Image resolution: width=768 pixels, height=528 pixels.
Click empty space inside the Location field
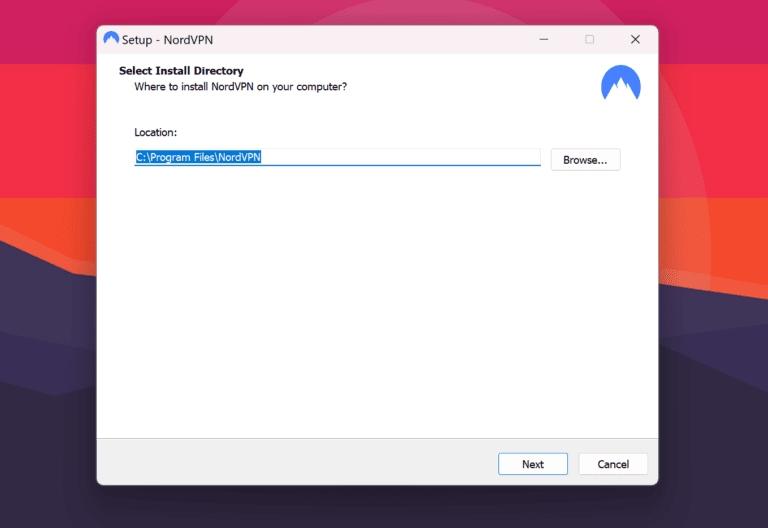(x=400, y=157)
